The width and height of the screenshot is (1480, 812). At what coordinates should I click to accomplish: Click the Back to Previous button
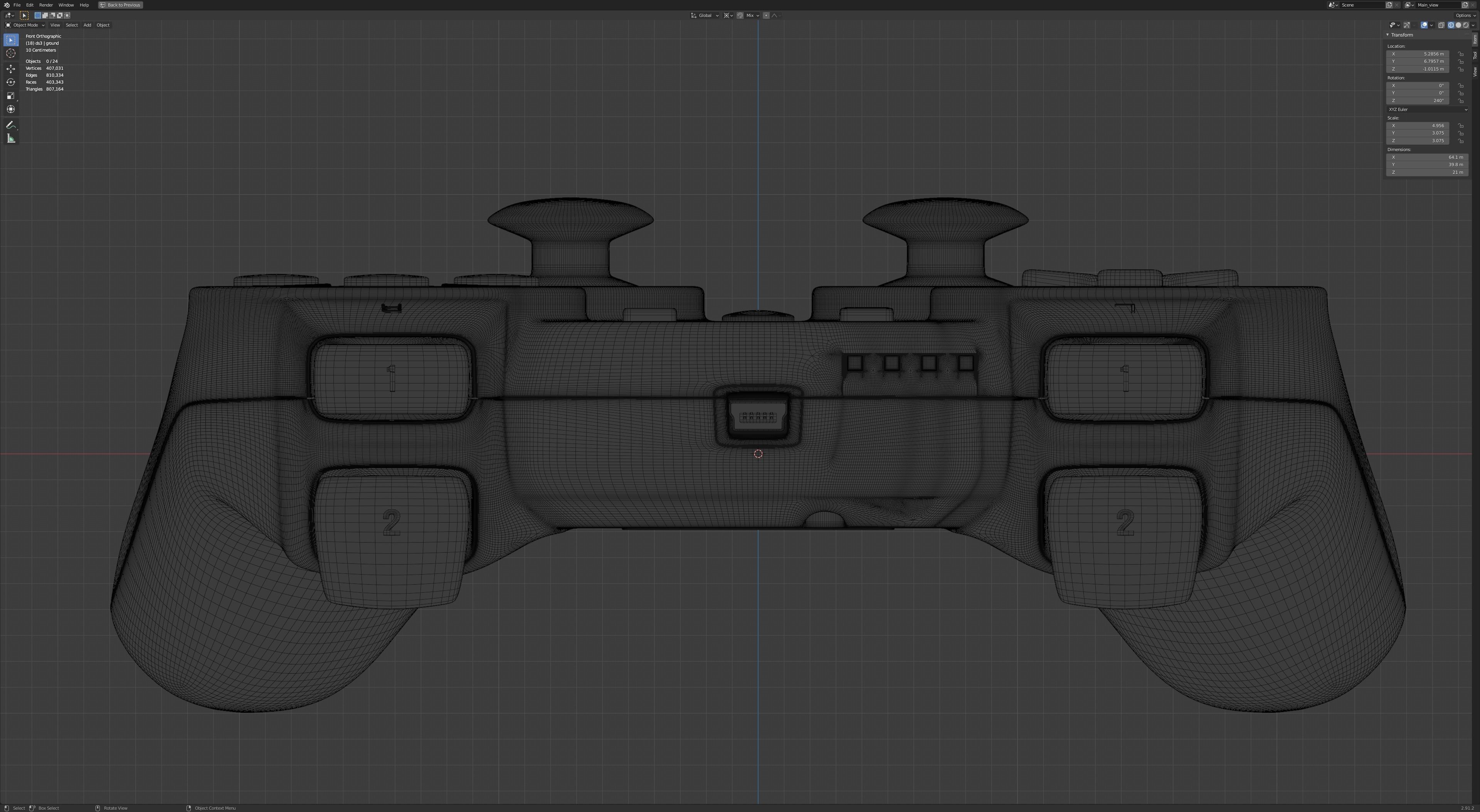(120, 5)
